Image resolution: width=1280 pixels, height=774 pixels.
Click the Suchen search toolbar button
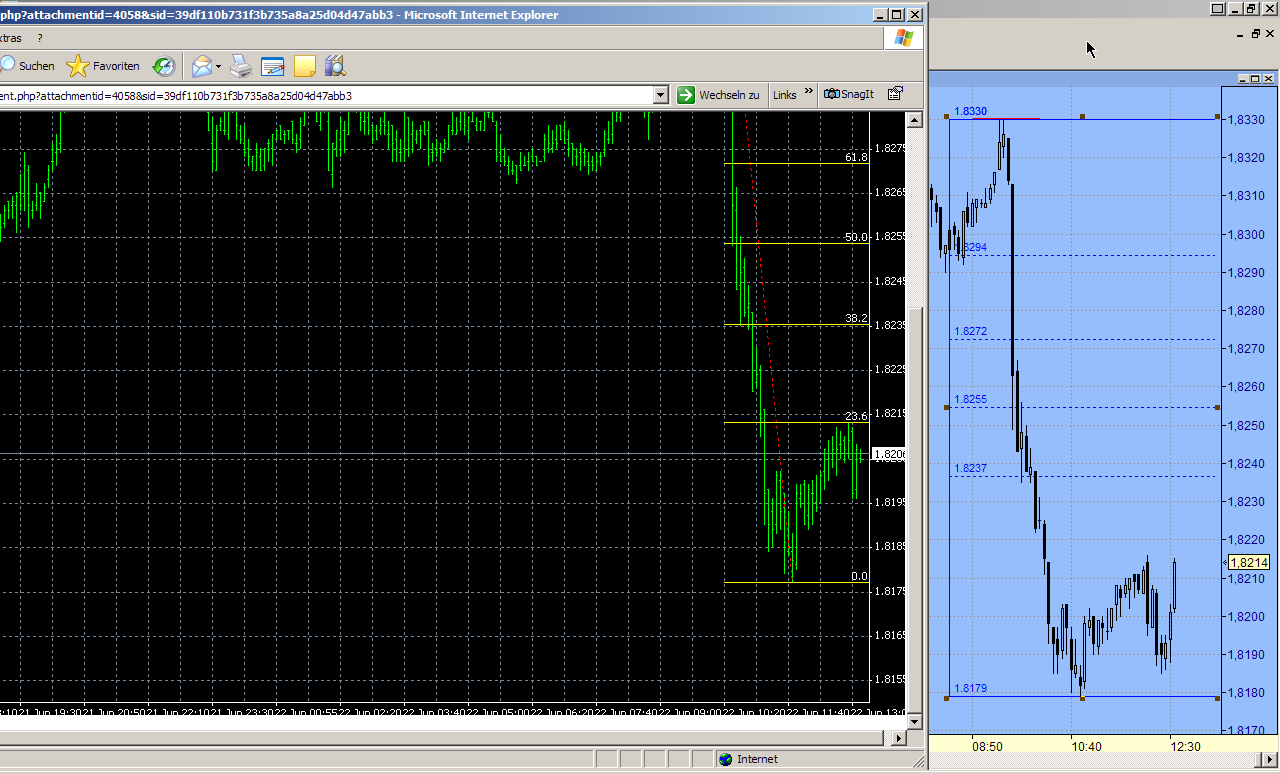(x=27, y=66)
